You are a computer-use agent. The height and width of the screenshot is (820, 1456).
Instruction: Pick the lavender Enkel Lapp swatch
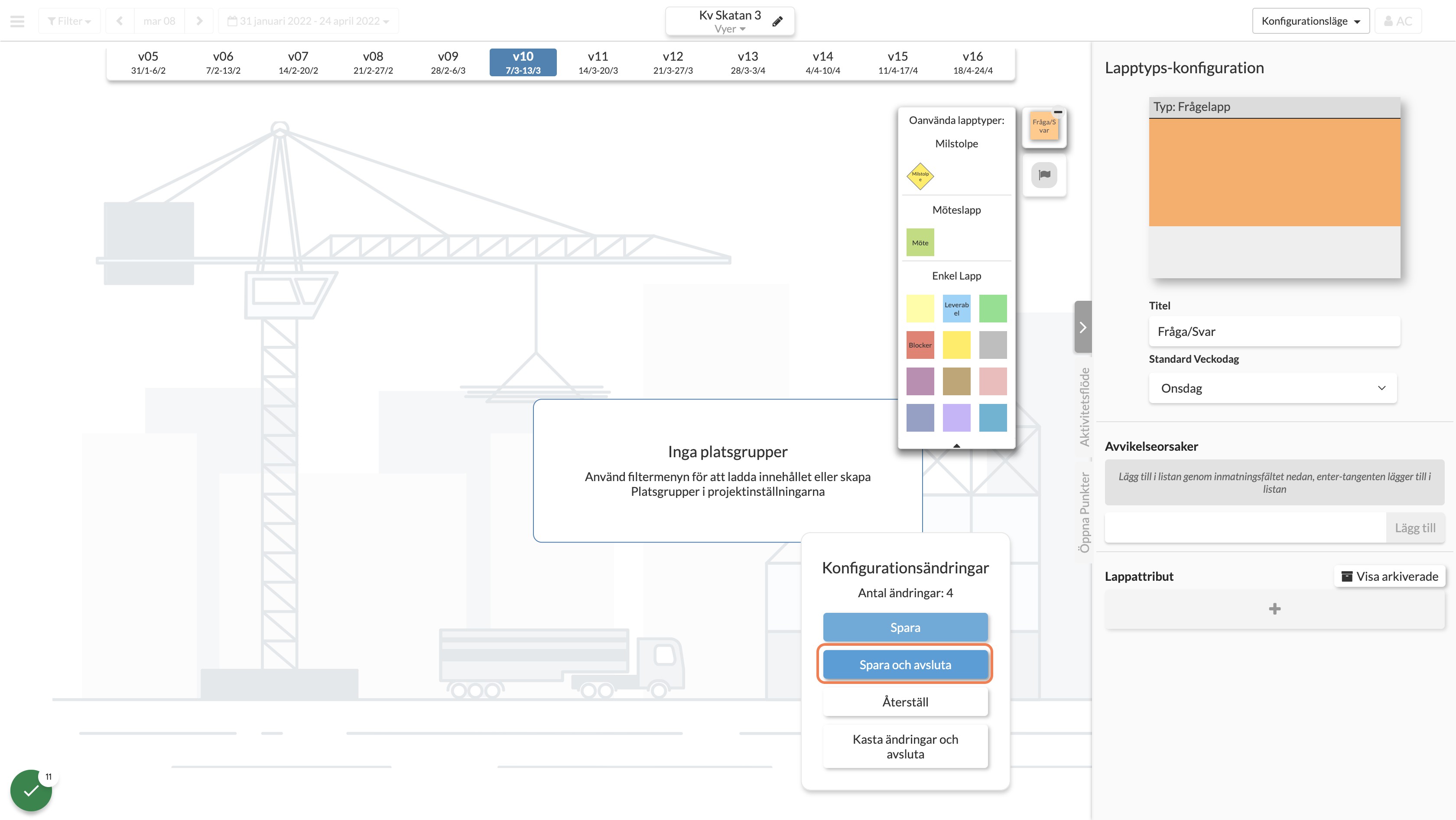[956, 418]
